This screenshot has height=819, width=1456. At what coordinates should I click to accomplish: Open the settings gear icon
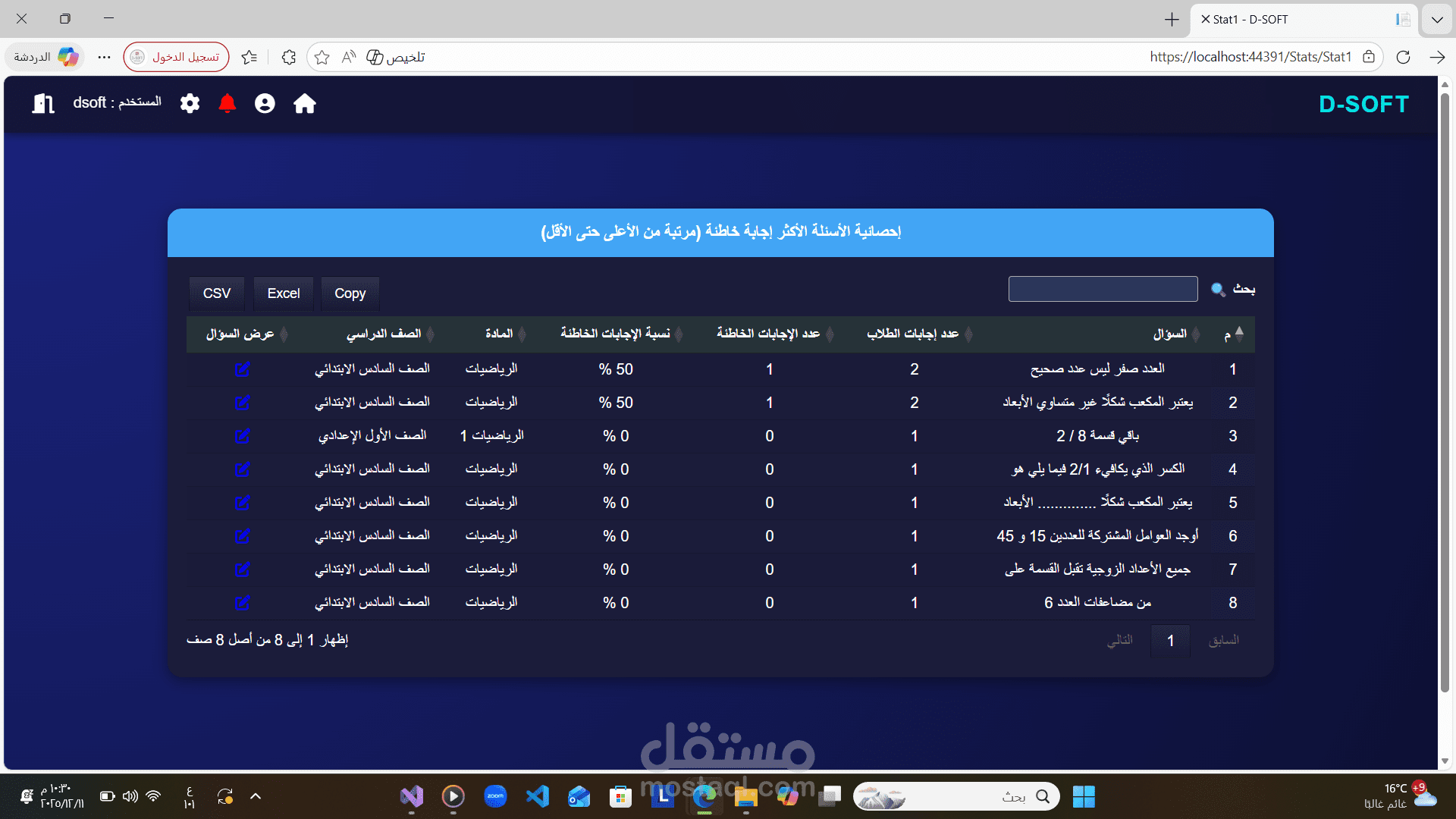(x=190, y=104)
